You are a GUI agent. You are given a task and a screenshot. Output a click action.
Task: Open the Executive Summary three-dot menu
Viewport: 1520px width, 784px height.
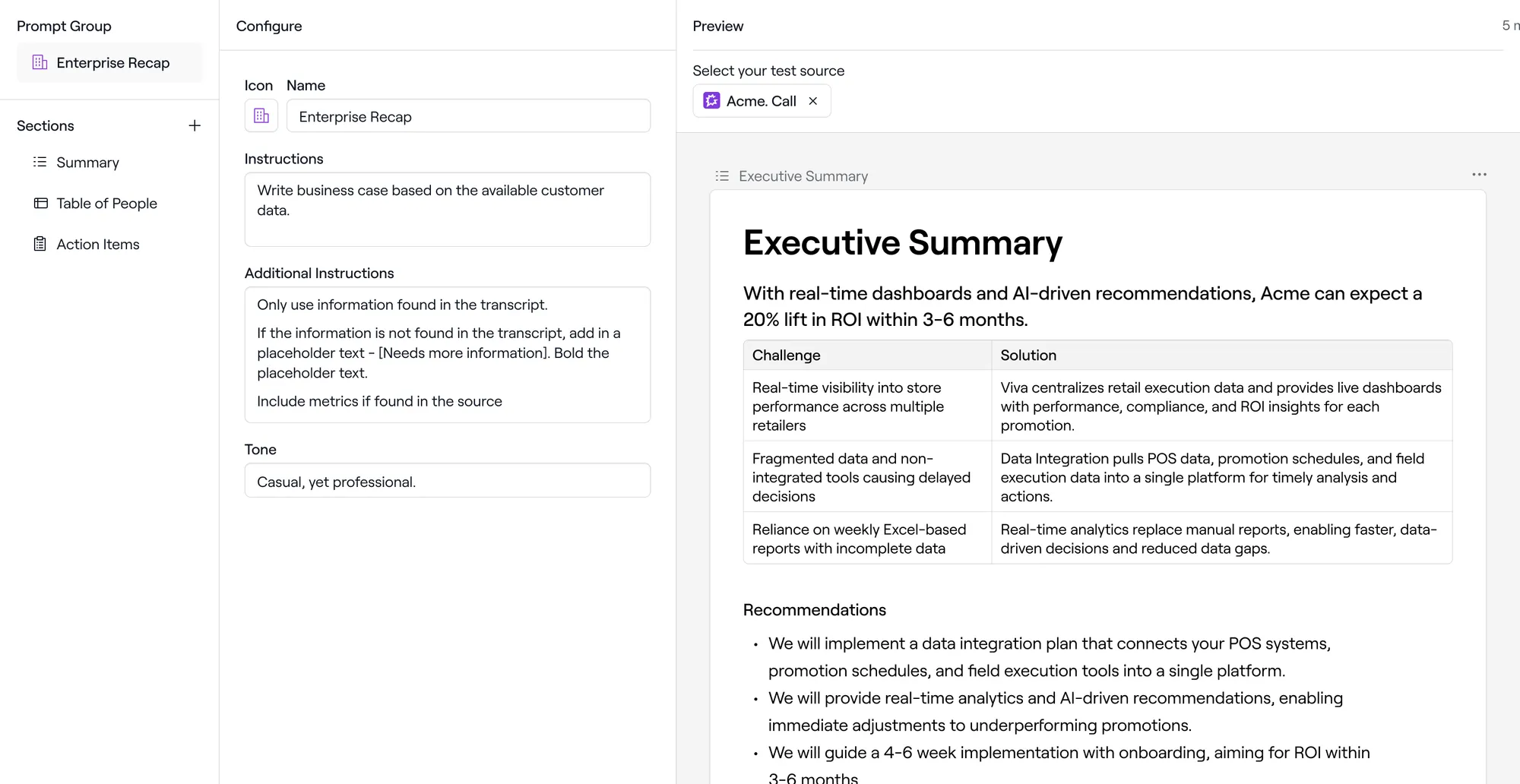(1479, 175)
